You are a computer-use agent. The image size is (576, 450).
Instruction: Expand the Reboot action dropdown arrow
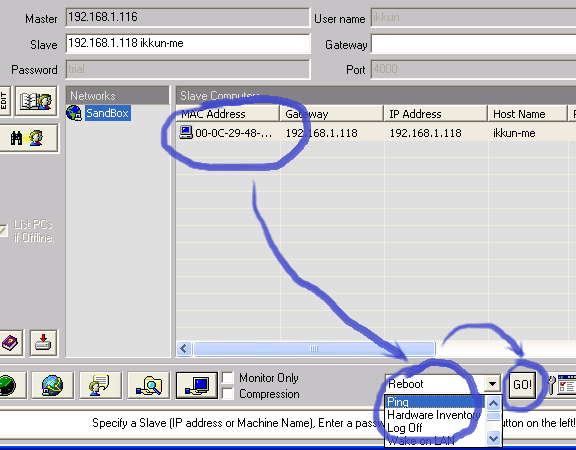[x=492, y=384]
